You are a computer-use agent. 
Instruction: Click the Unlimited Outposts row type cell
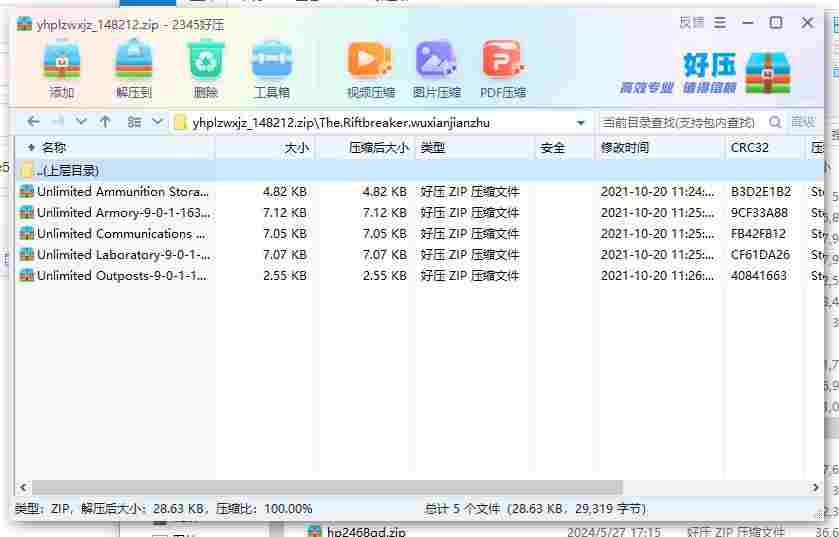pyautogui.click(x=469, y=275)
